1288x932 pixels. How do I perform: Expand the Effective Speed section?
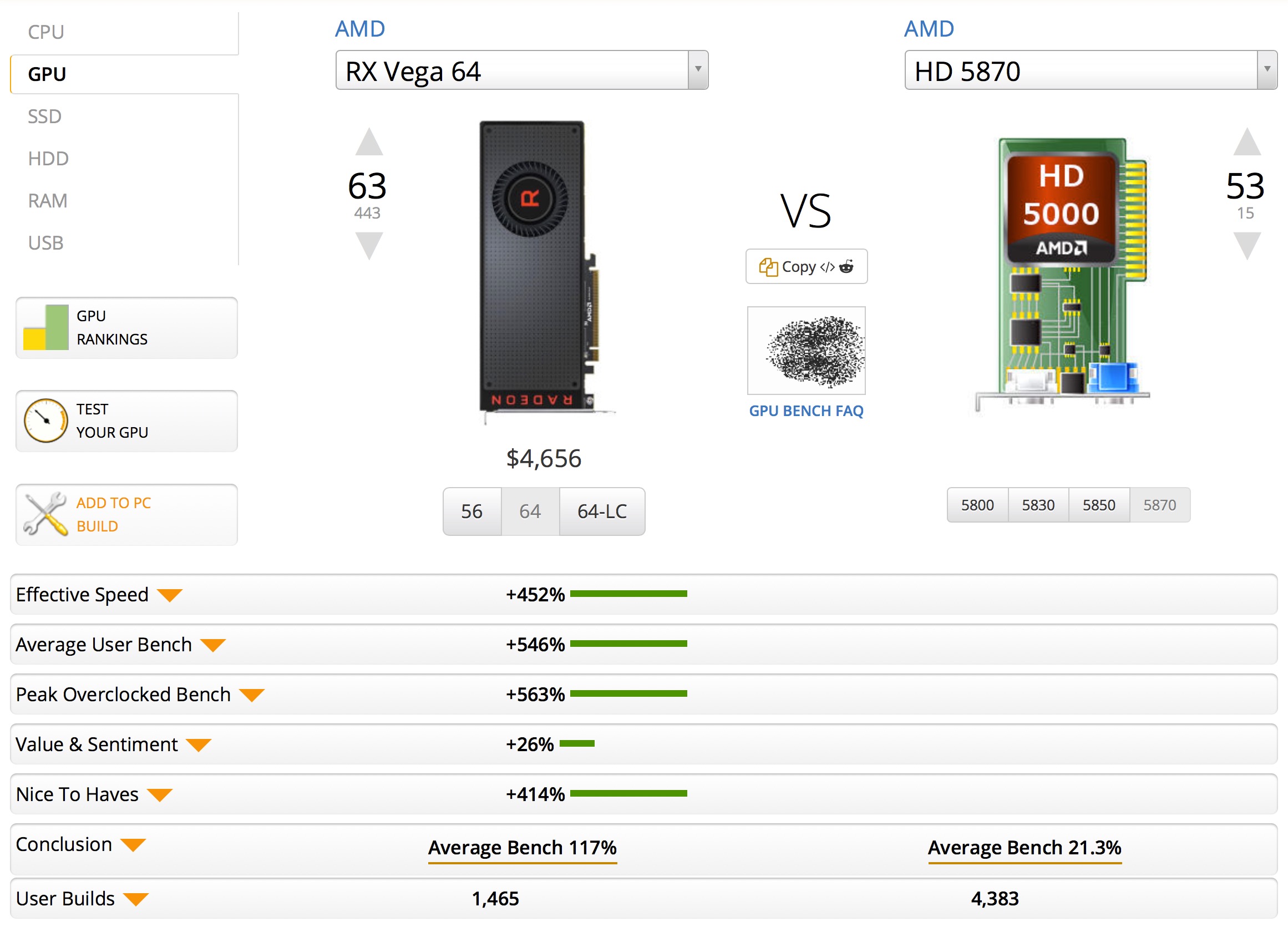point(169,595)
